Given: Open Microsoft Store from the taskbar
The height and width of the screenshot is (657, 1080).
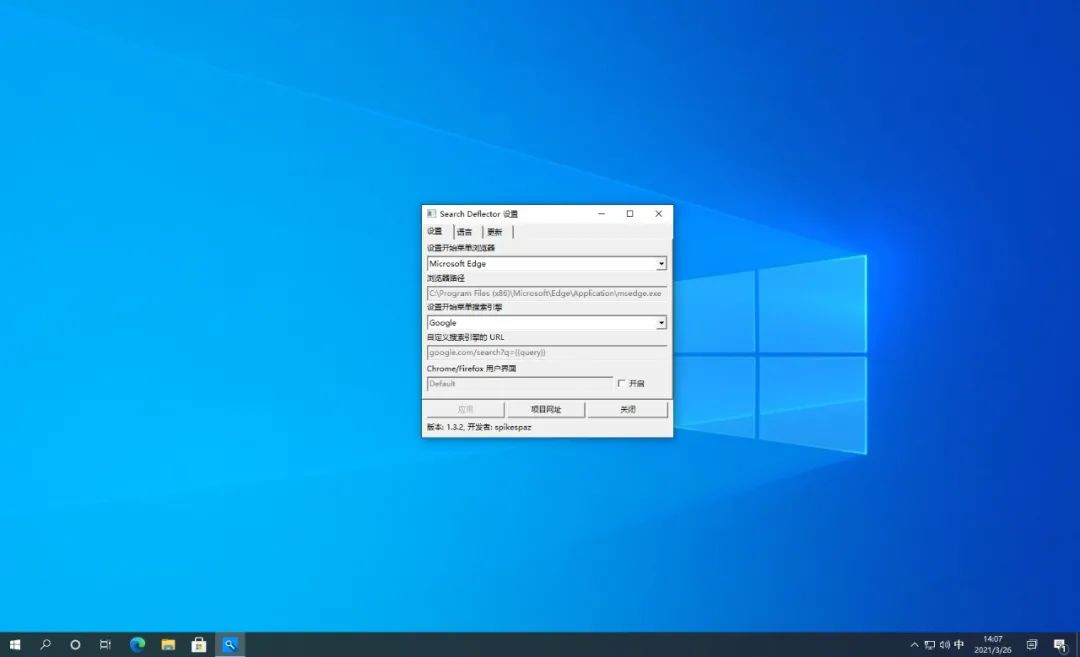Looking at the screenshot, I should [x=198, y=645].
